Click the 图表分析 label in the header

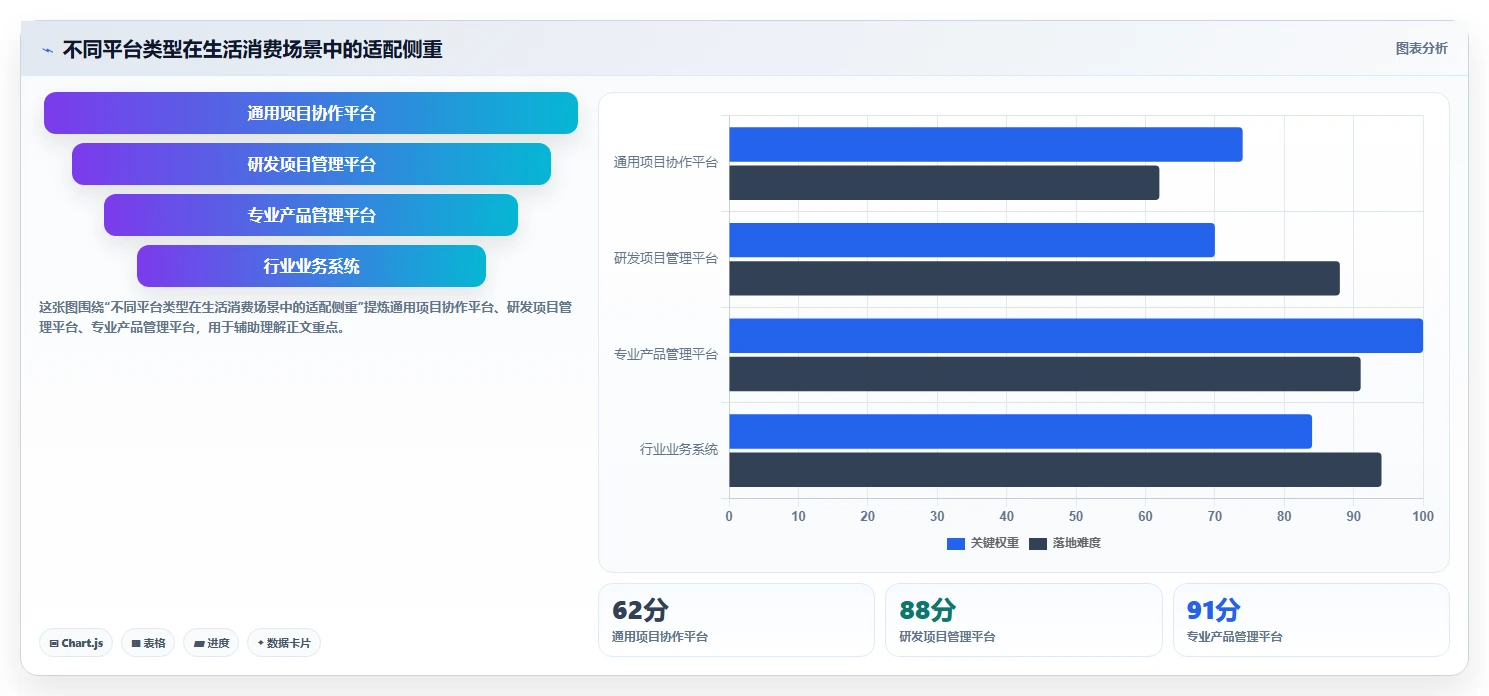(x=1421, y=48)
